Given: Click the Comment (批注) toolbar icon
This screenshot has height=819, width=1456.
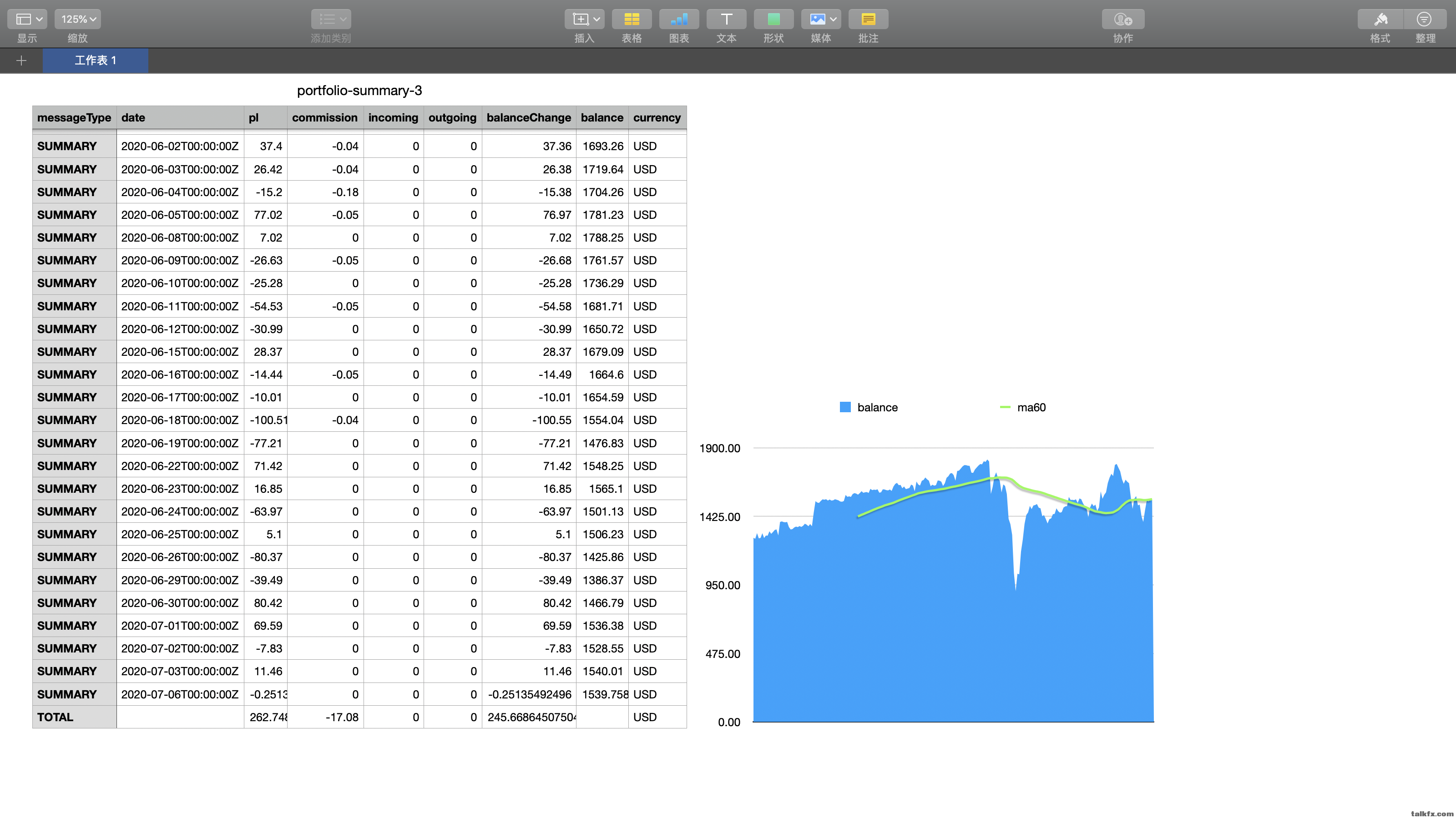Looking at the screenshot, I should click(x=868, y=19).
